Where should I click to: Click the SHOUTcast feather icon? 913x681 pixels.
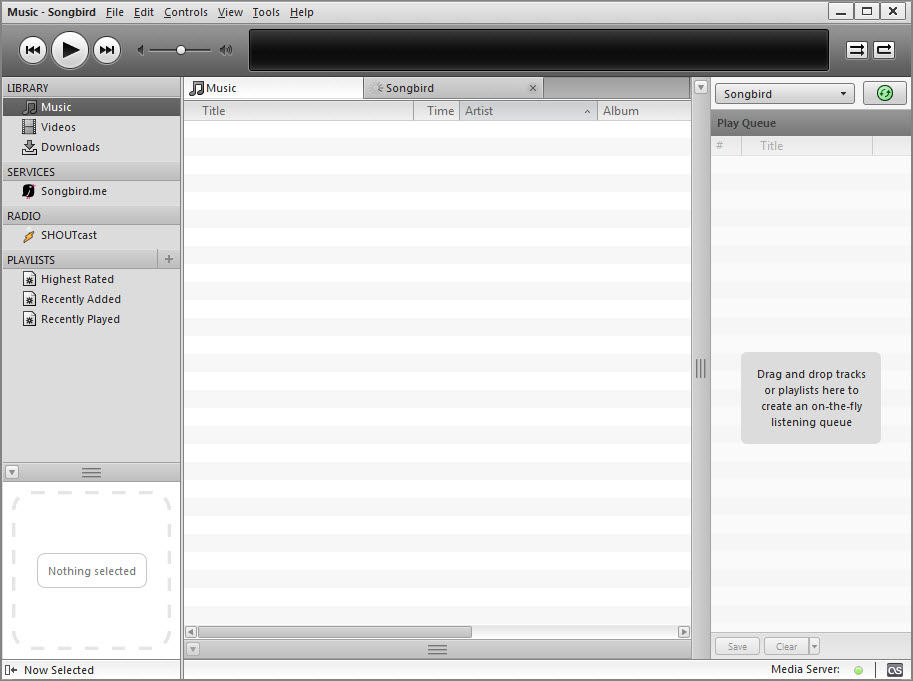click(29, 236)
